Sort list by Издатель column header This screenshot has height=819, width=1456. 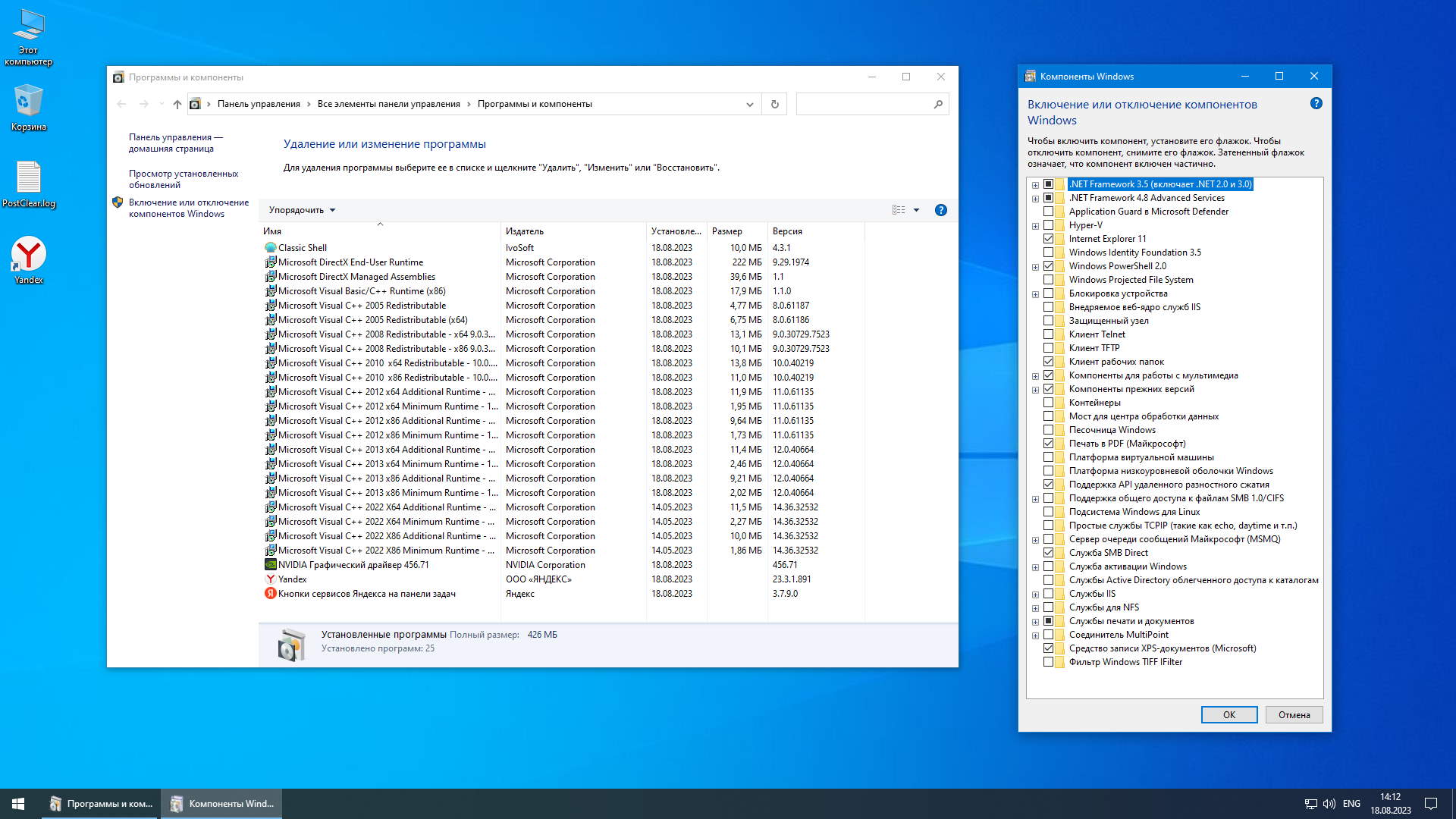tap(525, 231)
